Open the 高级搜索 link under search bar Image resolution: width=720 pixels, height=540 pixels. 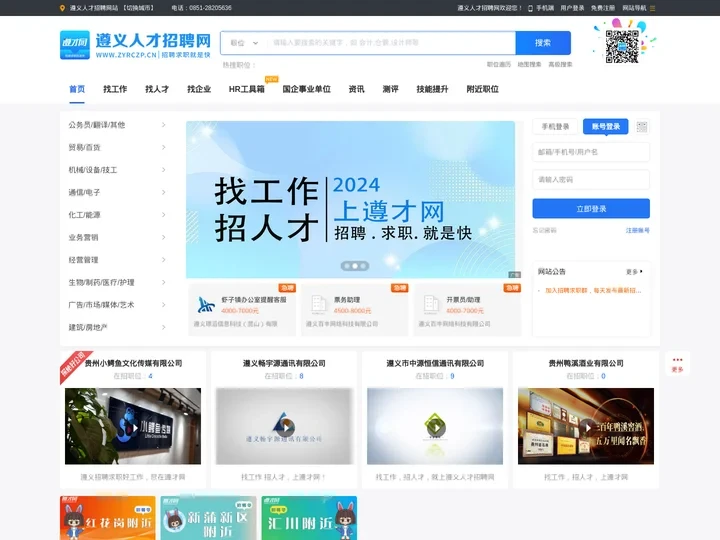[560, 65]
